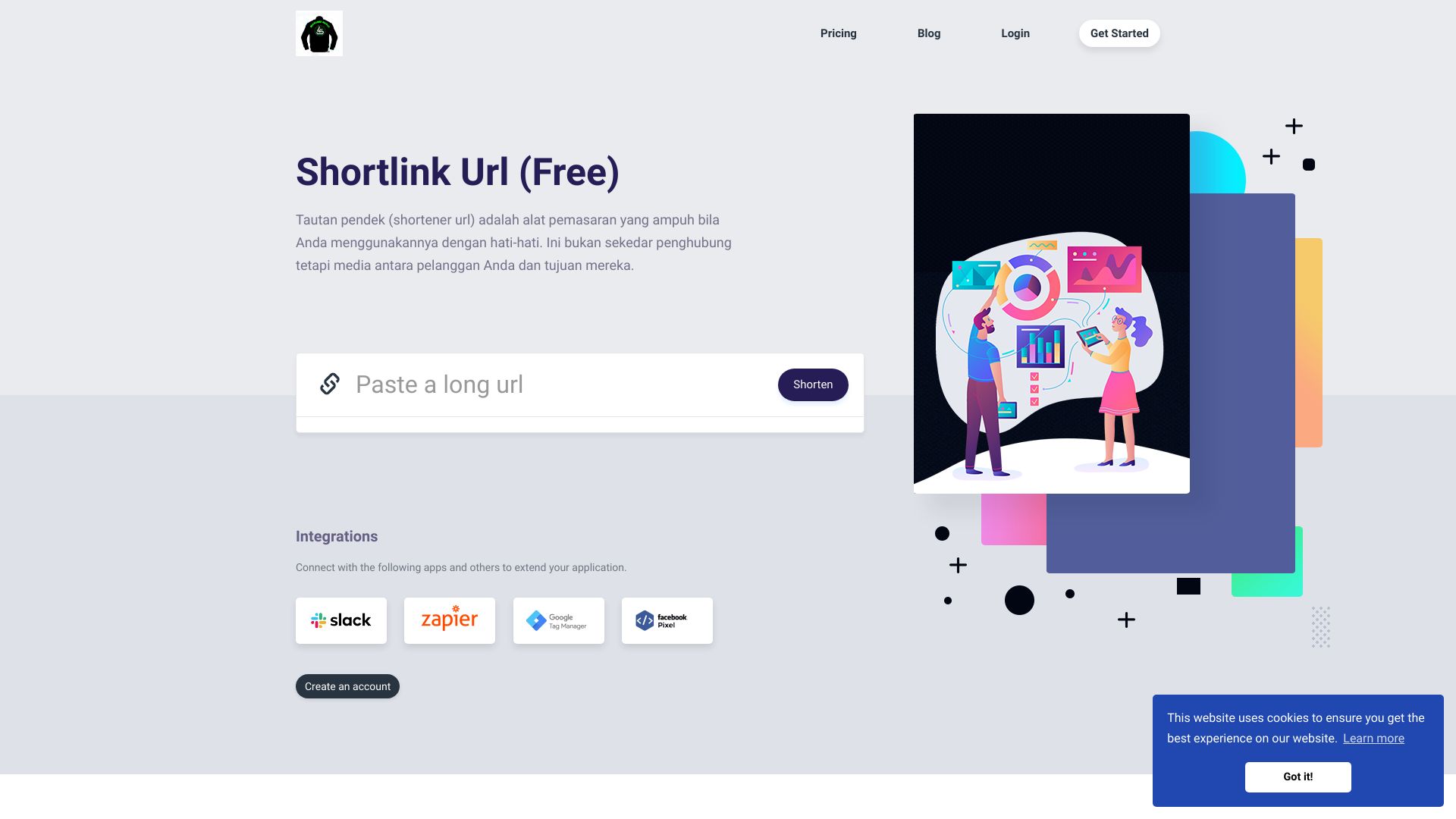Click the Facebook Pixel integration icon
1456x819 pixels.
coord(666,620)
